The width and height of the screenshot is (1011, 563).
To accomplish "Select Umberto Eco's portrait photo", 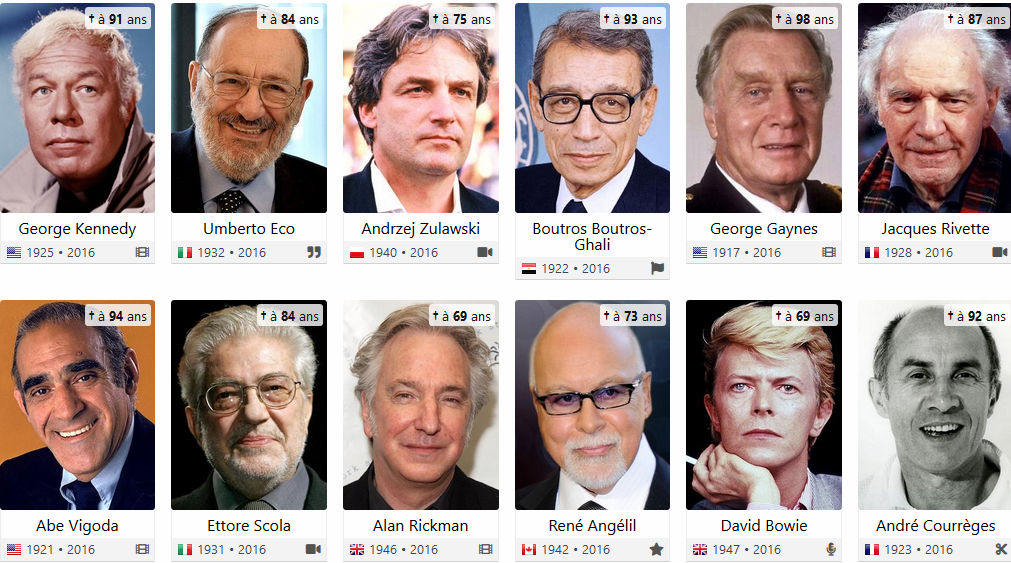I will tap(249, 108).
